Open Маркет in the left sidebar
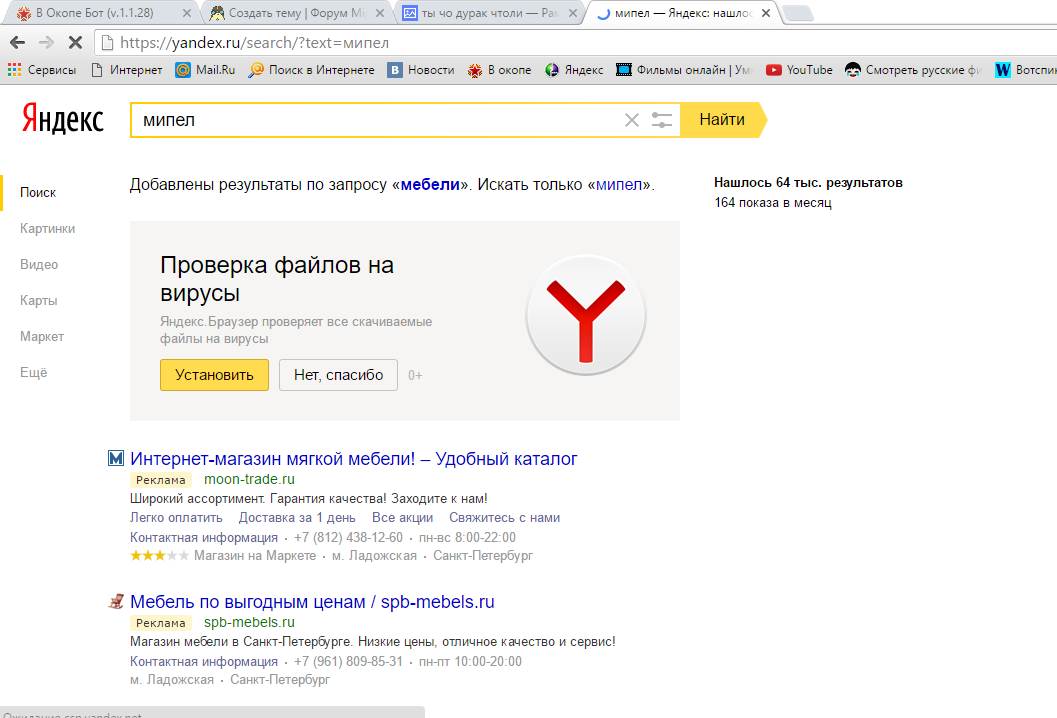 point(42,336)
